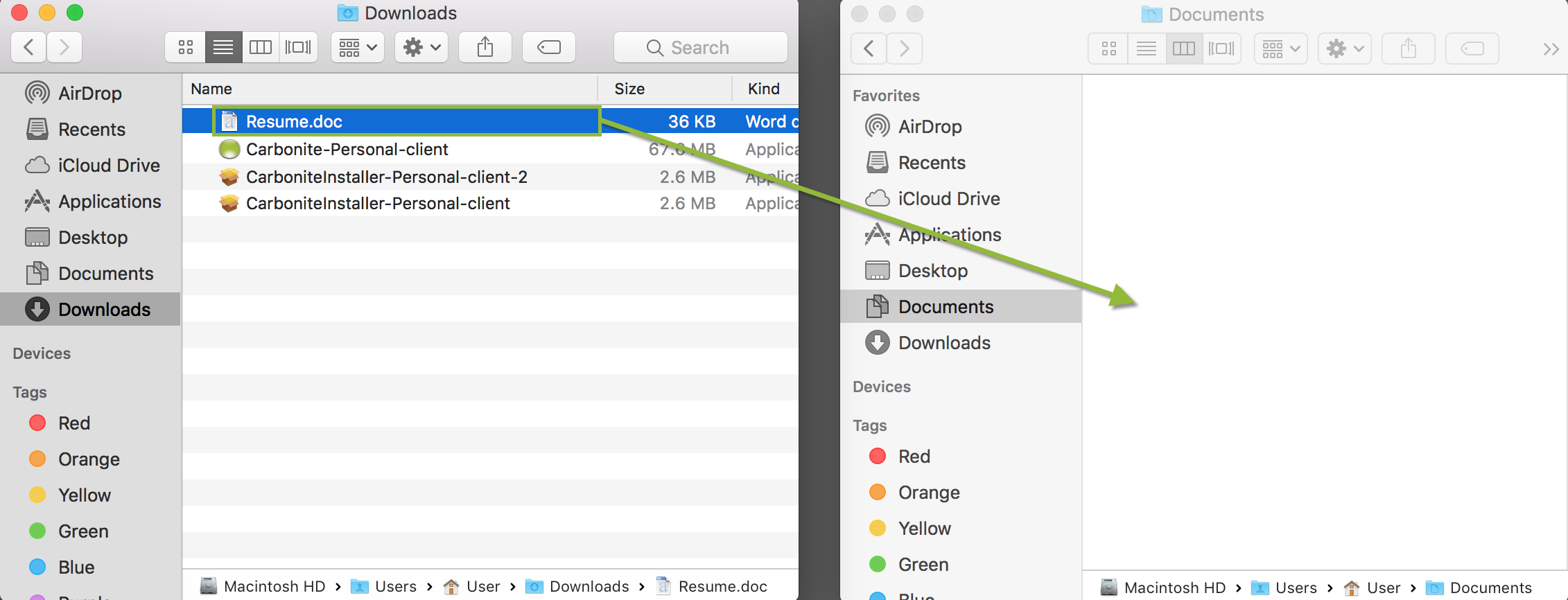Image resolution: width=1568 pixels, height=600 pixels.
Task: Open Desktop in Documents window sidebar
Action: 961,270
